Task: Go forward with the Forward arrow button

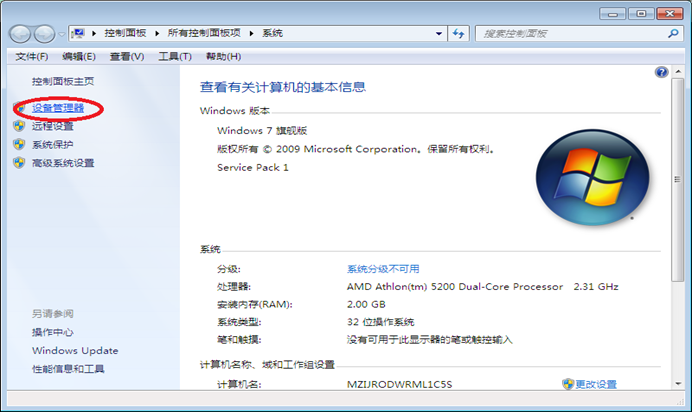Action: pos(44,34)
